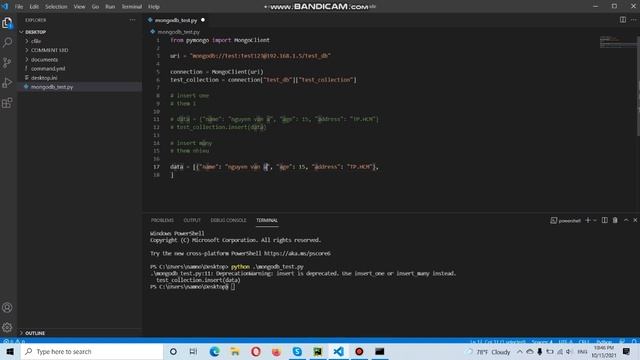640x360 pixels.
Task: Open the https://aka.ms/pscore6 link in terminal
Action: click(x=297, y=253)
